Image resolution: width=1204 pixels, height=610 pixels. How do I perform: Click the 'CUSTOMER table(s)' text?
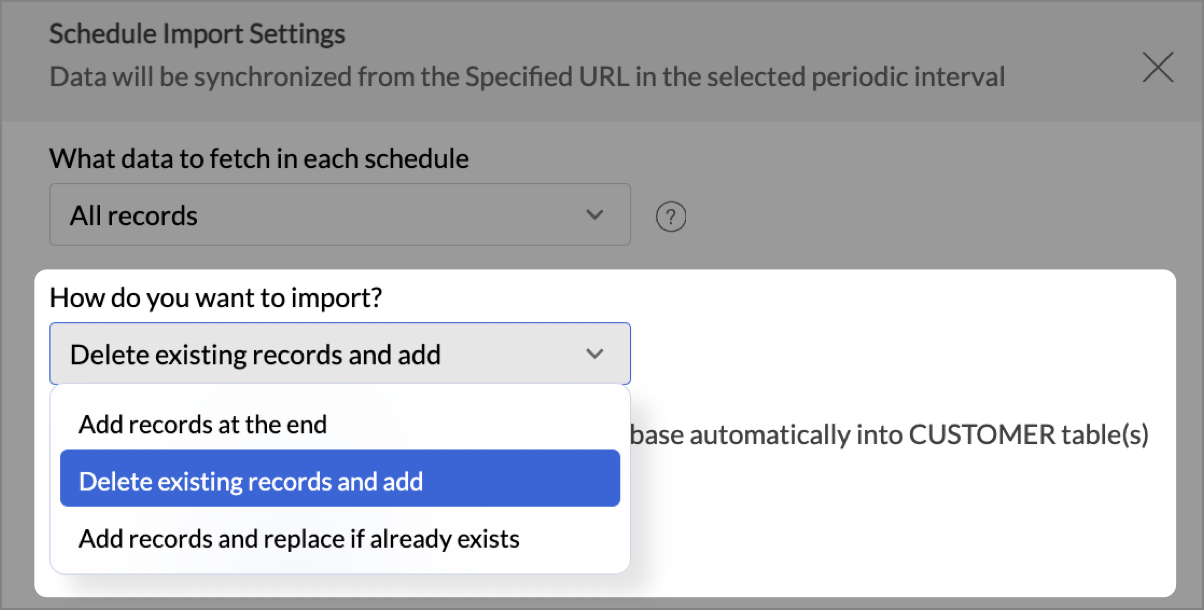point(1028,434)
